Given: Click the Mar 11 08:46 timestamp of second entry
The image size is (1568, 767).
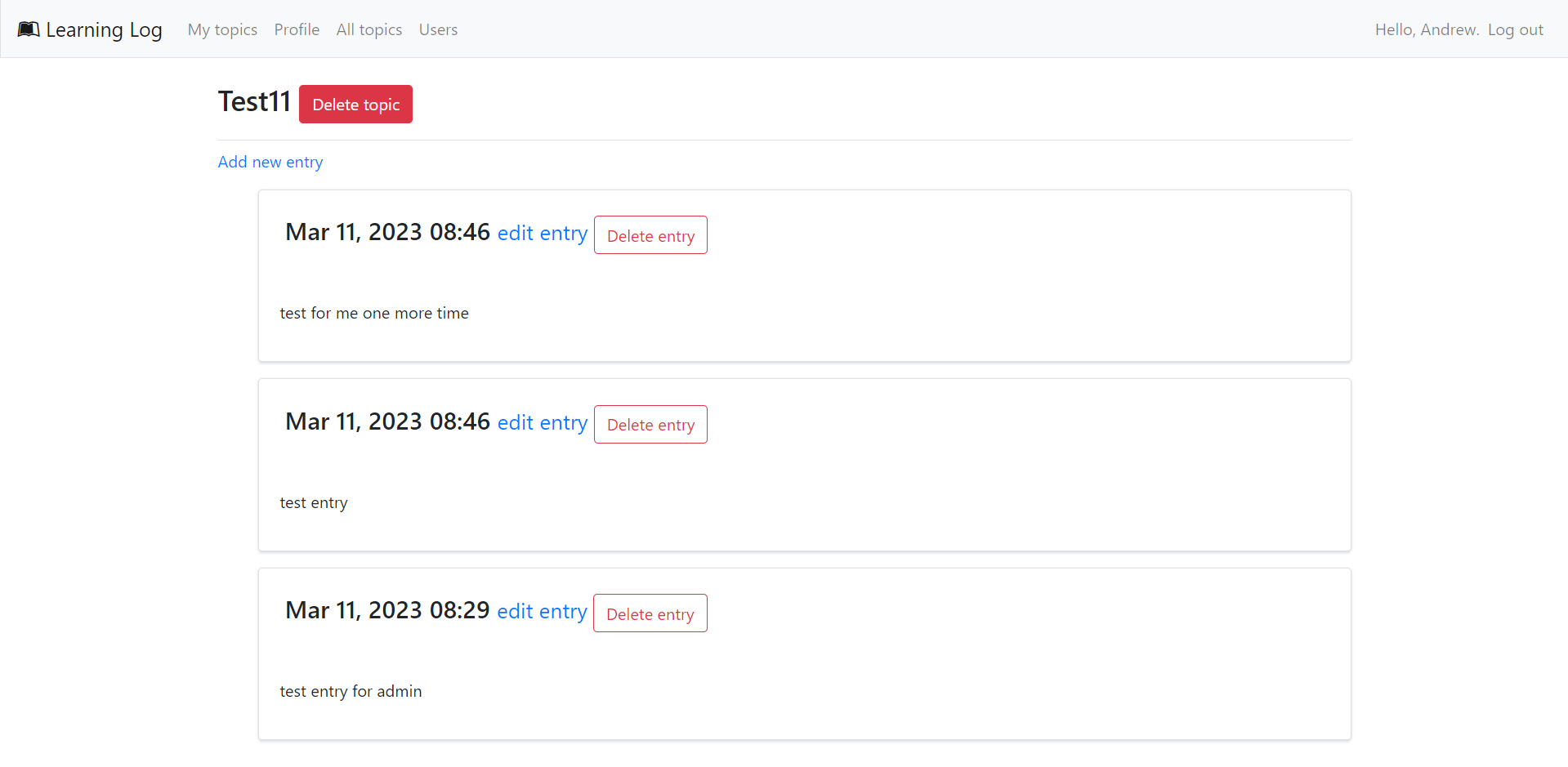Looking at the screenshot, I should tap(386, 421).
